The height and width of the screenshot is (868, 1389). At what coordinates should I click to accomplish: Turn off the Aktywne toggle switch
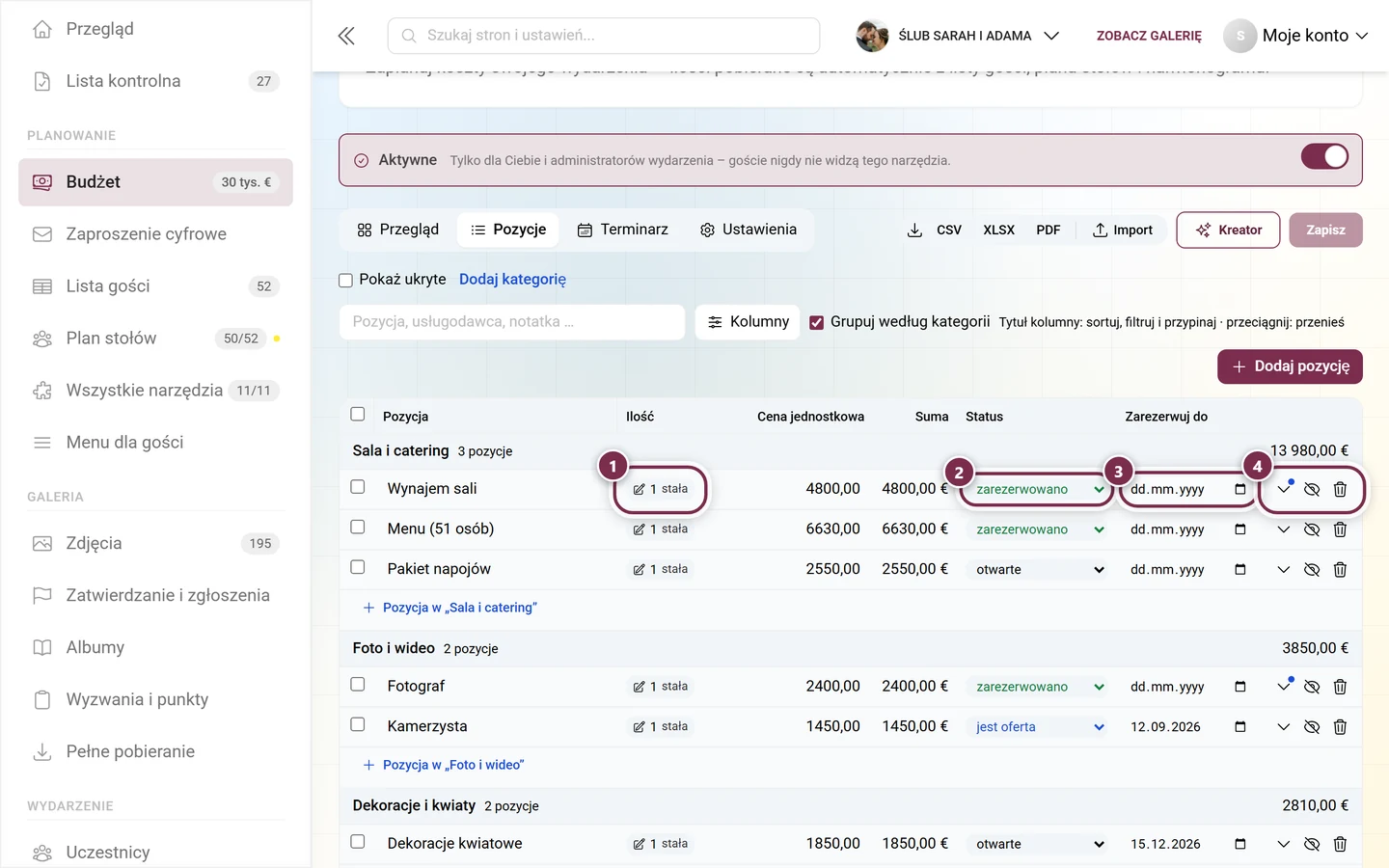pos(1324,156)
